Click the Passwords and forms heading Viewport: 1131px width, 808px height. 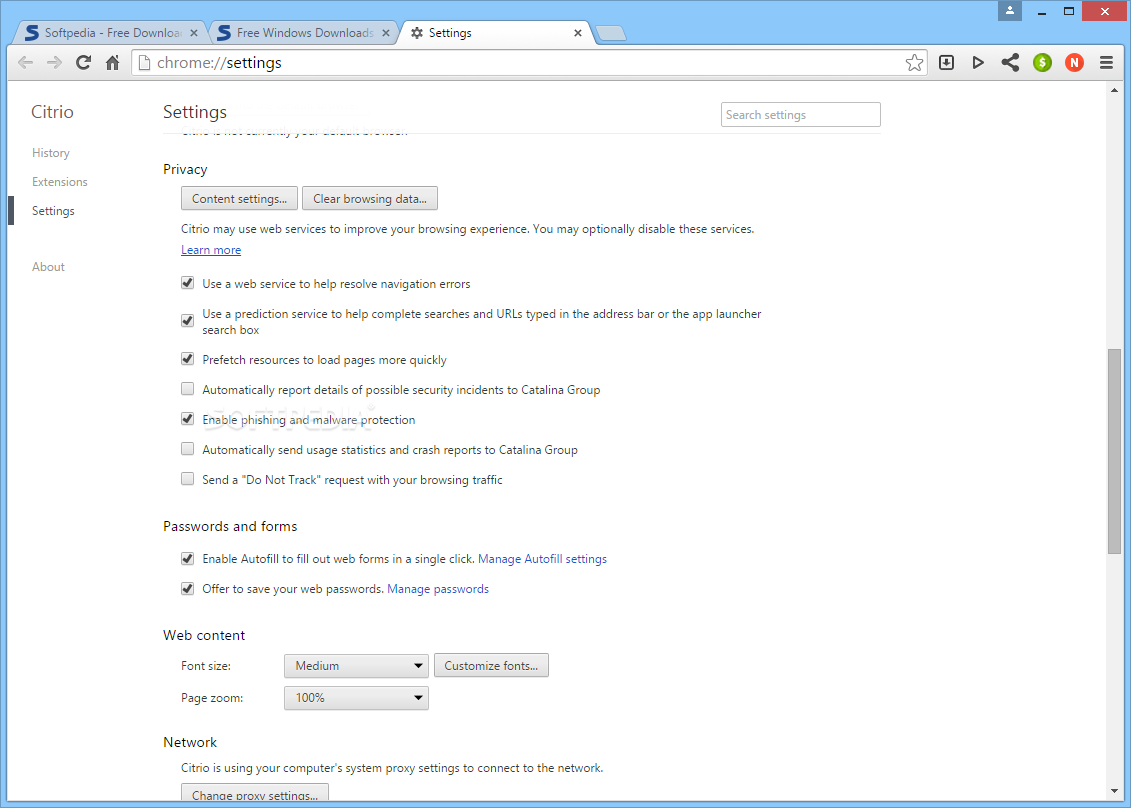(230, 527)
